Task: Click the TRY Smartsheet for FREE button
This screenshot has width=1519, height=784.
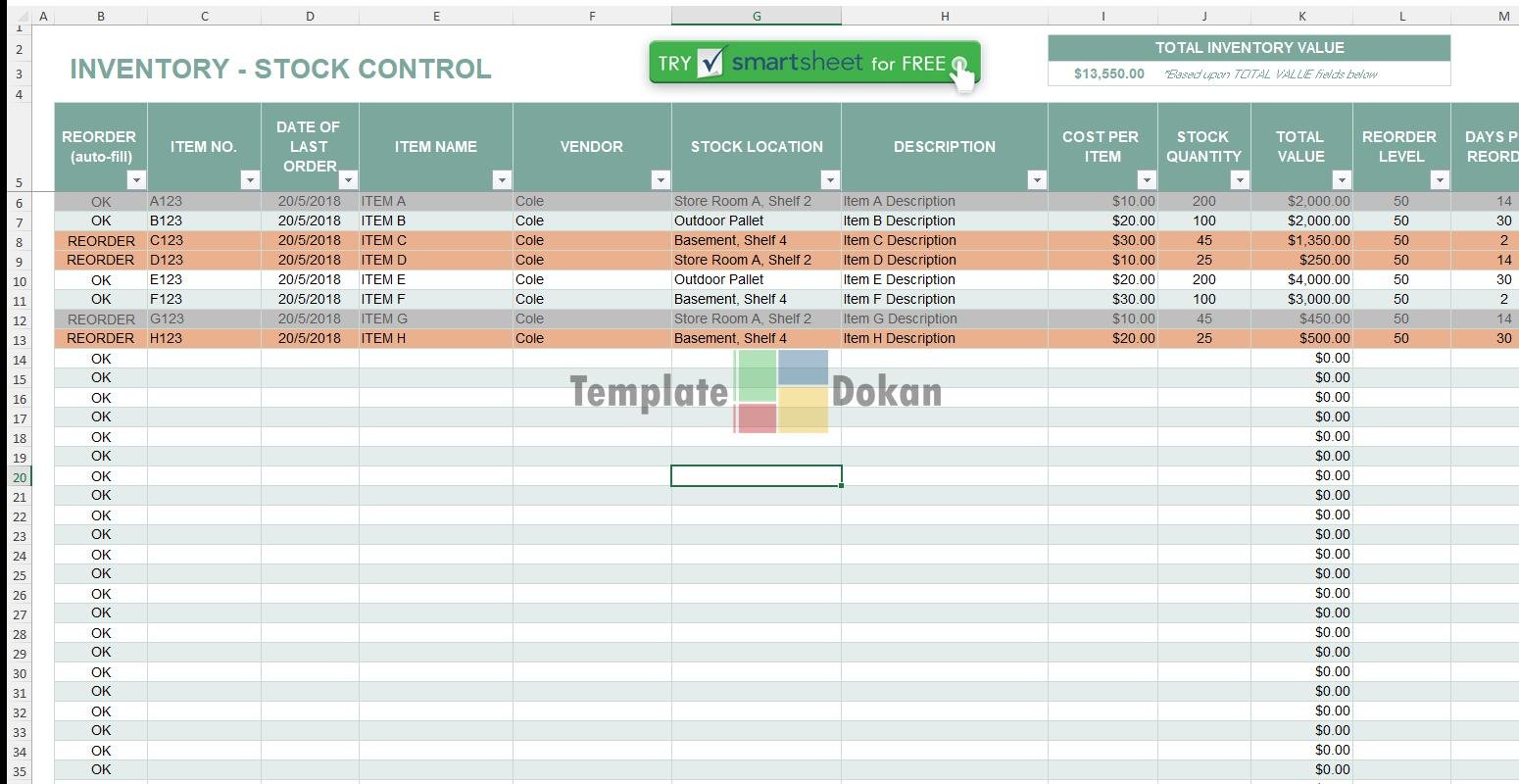Action: coord(813,64)
